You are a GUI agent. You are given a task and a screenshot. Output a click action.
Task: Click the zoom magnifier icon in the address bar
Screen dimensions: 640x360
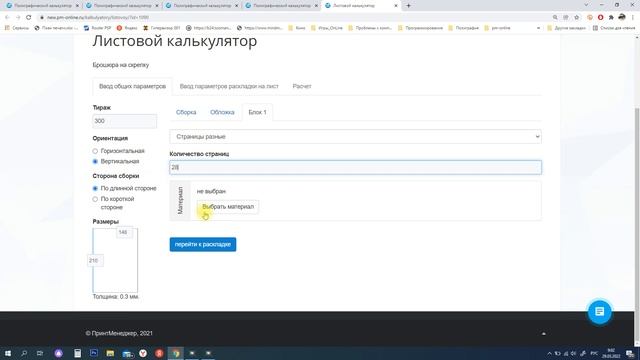coord(555,18)
